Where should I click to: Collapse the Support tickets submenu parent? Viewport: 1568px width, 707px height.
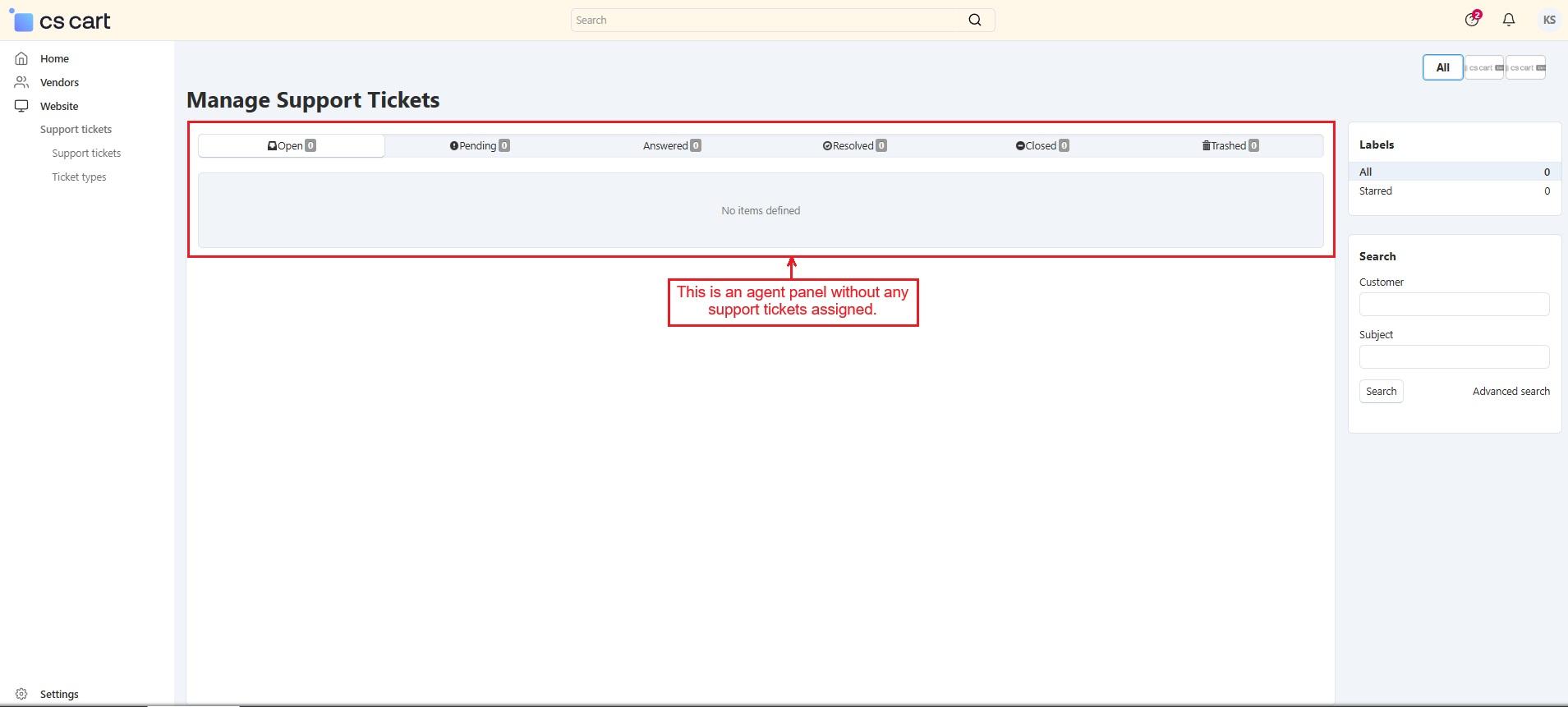click(76, 130)
